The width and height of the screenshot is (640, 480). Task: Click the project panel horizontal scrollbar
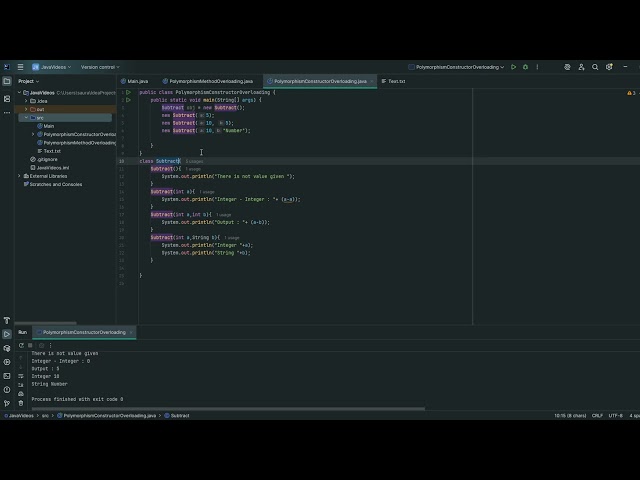[45, 323]
